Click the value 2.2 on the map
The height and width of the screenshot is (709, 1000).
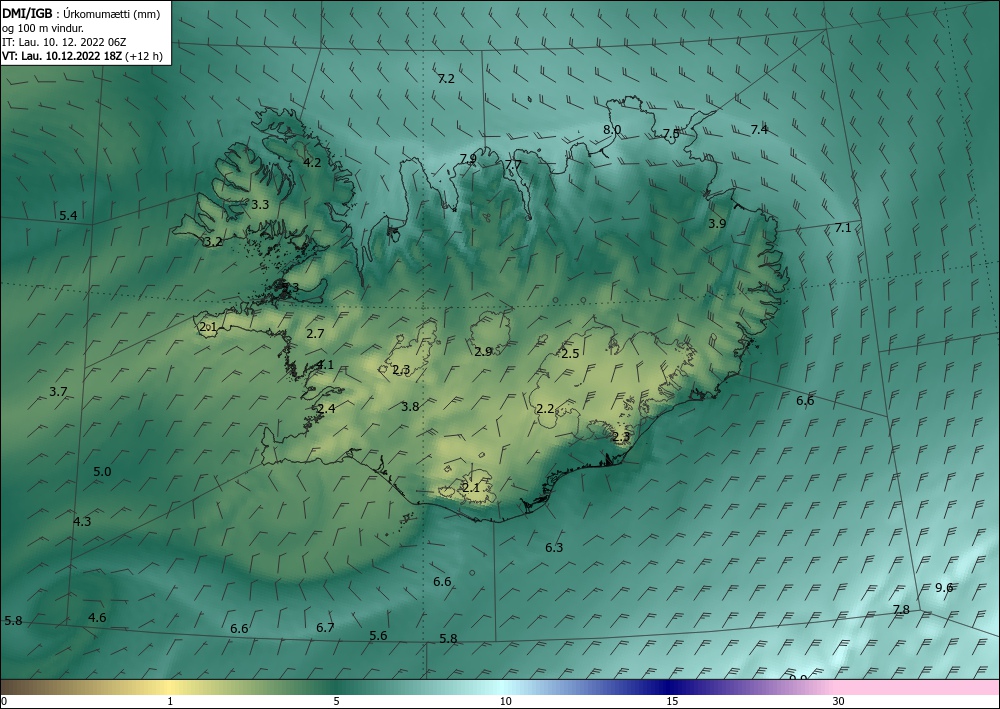click(545, 409)
